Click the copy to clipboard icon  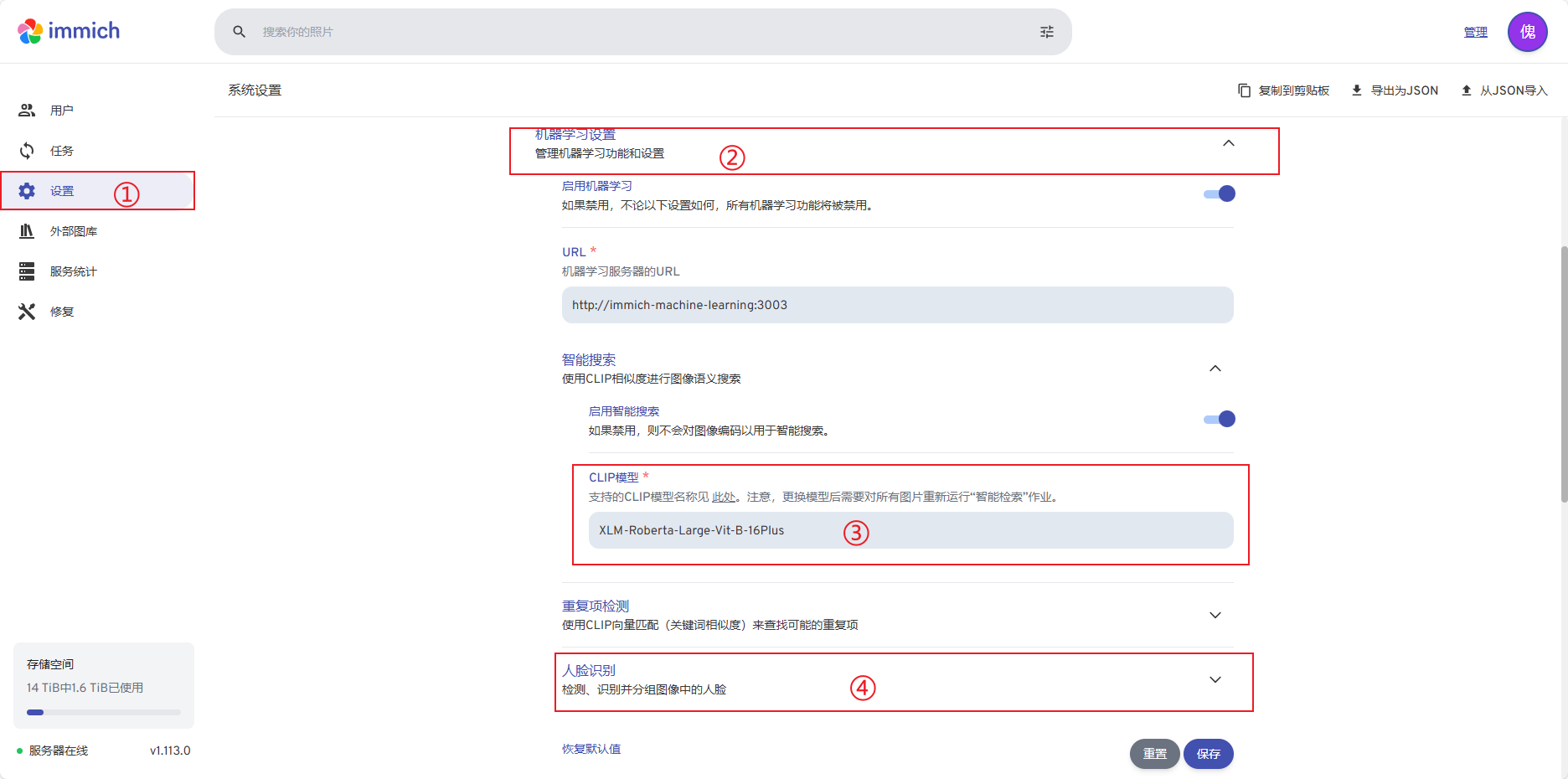[1245, 90]
